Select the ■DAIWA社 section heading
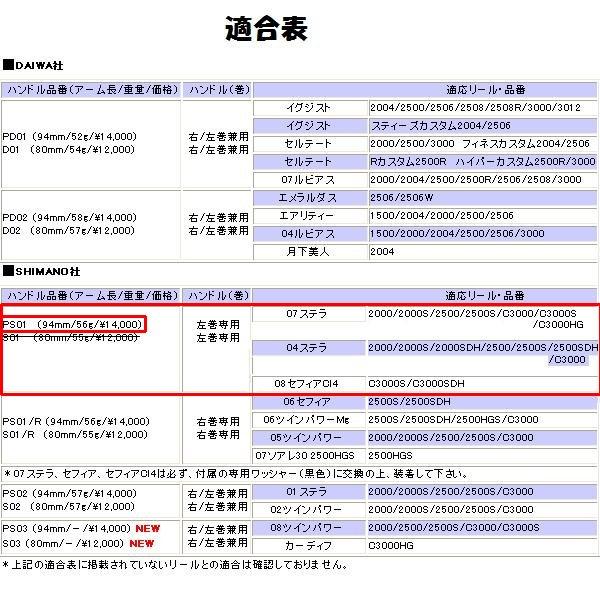600x600 pixels. pos(33,65)
